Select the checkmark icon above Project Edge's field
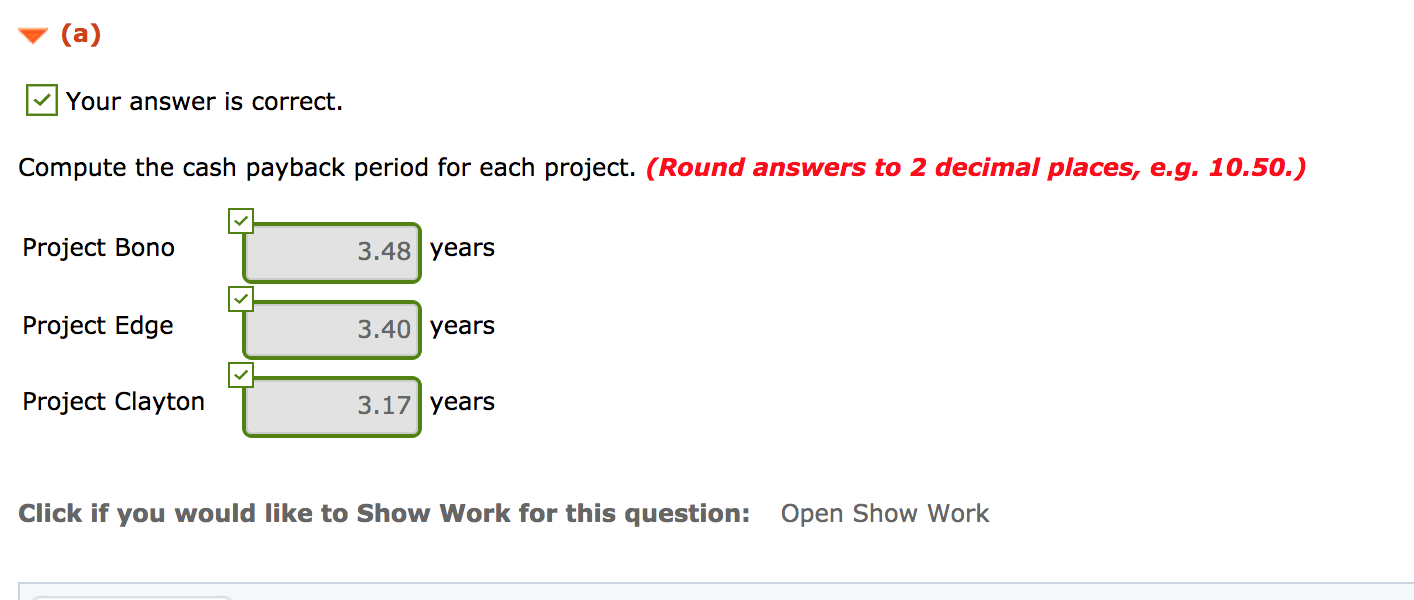The image size is (1414, 600). 240,298
